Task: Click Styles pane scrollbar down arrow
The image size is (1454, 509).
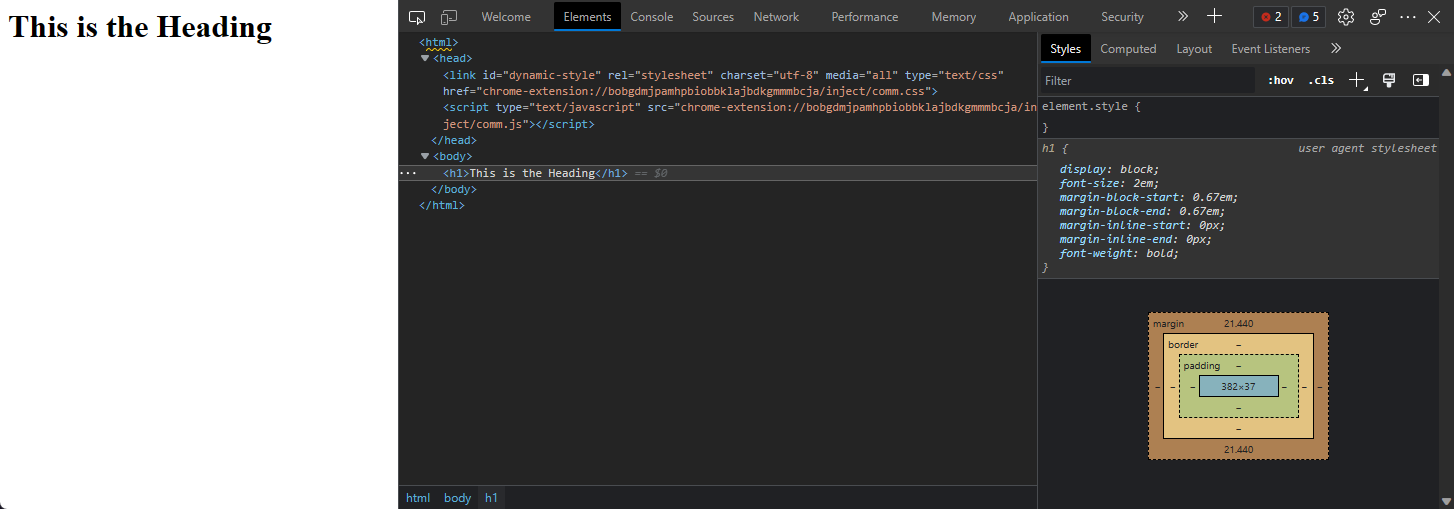Action: [1446, 501]
